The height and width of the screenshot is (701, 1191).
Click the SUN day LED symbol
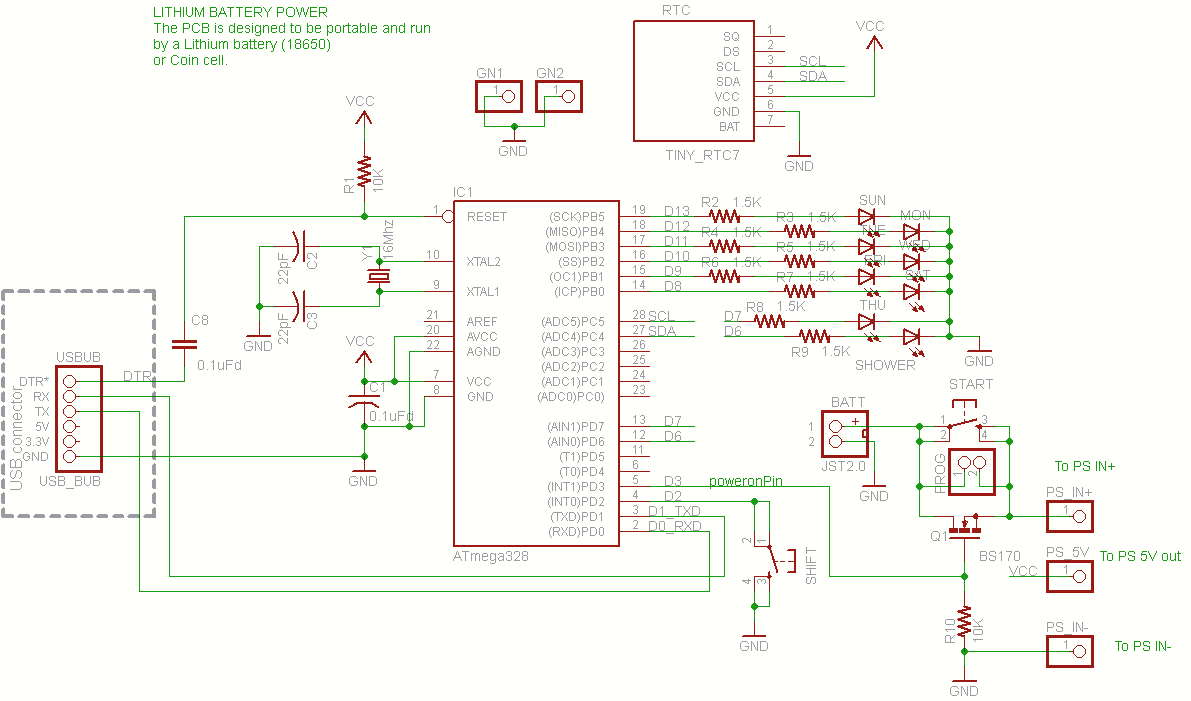click(x=864, y=215)
